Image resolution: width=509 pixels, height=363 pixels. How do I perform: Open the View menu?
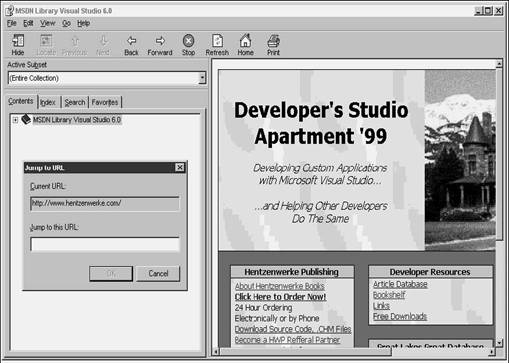click(x=48, y=23)
